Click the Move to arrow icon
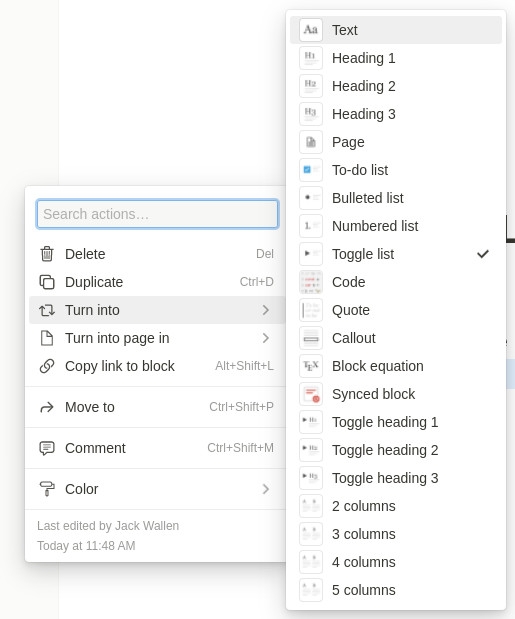This screenshot has height=619, width=515. click(x=47, y=407)
